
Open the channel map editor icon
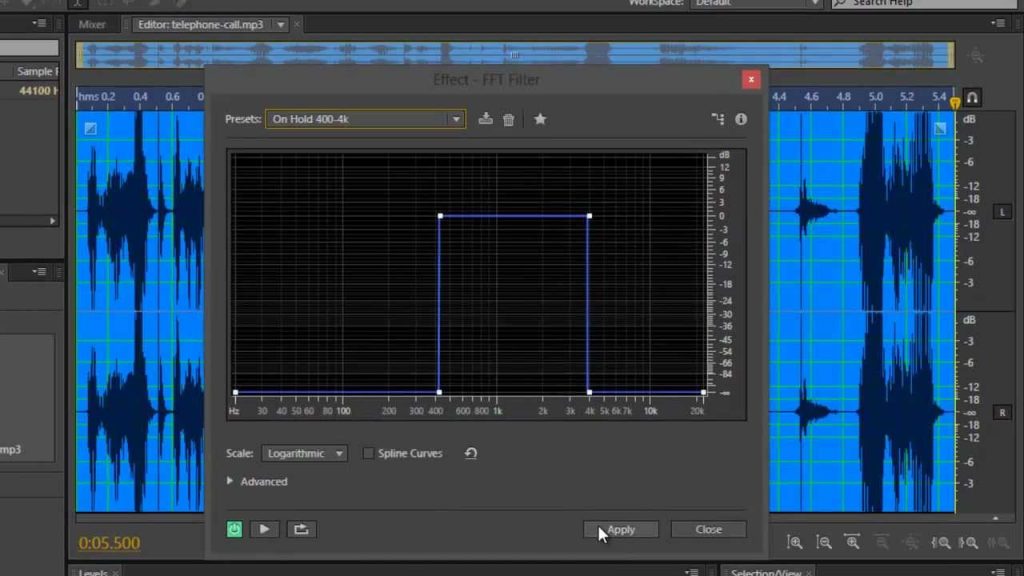pos(718,119)
